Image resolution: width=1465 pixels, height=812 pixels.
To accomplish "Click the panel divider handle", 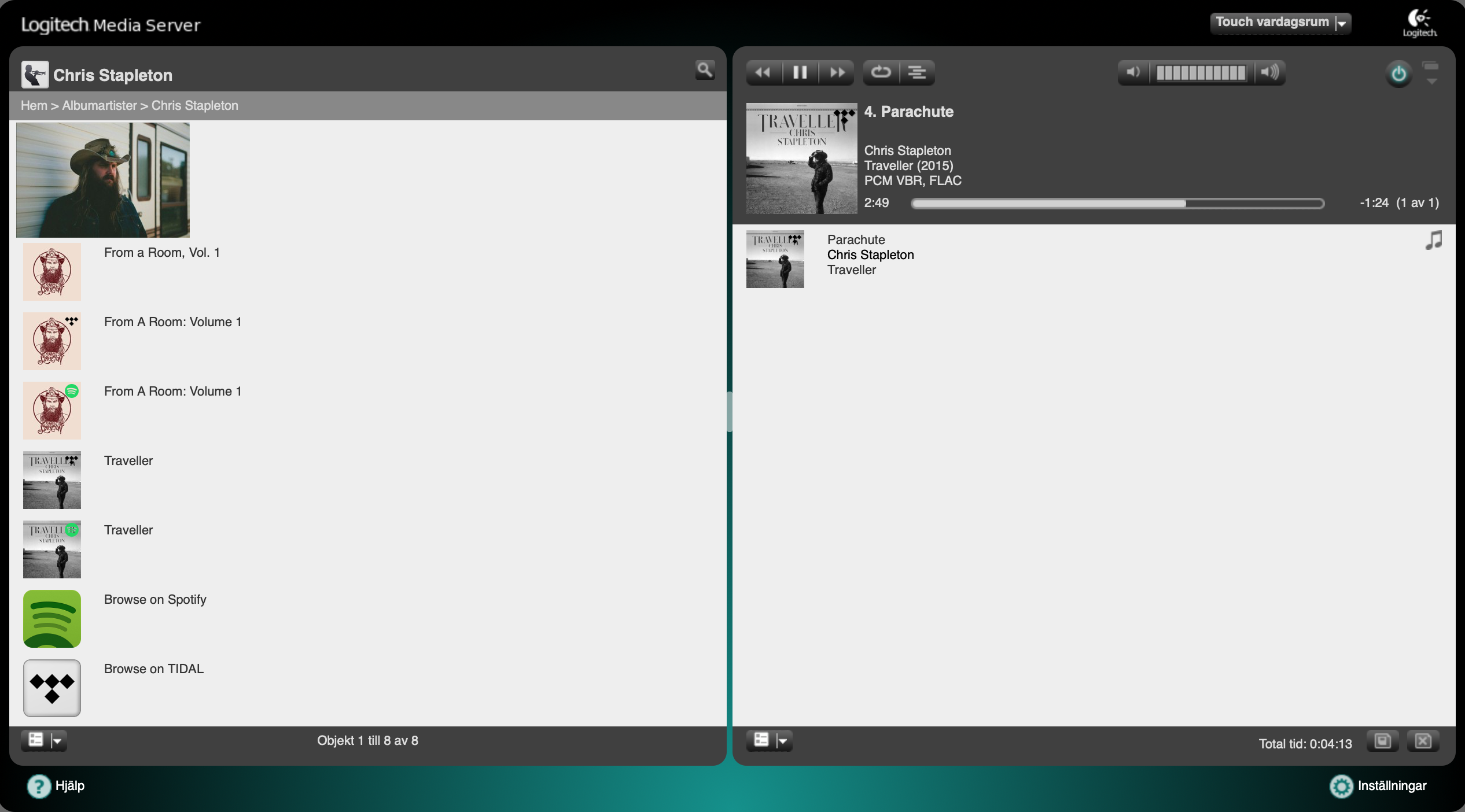I will tap(730, 412).
